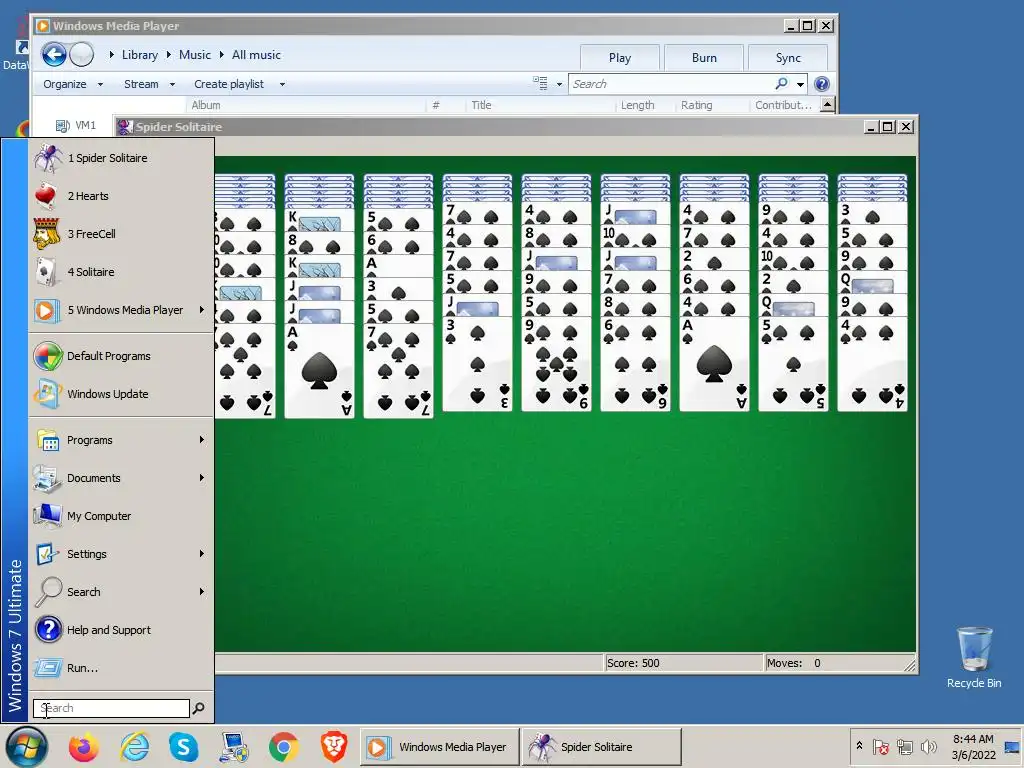Click the Start menu search input field
The width and height of the screenshot is (1024, 768).
(x=111, y=708)
